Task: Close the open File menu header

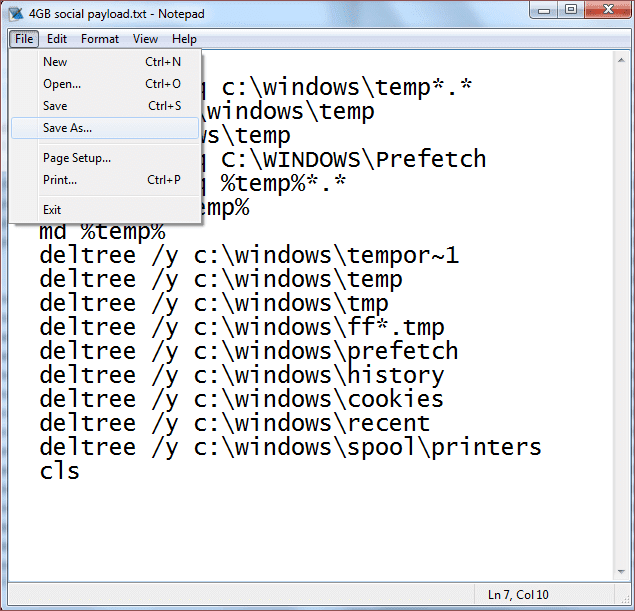Action: [x=24, y=39]
